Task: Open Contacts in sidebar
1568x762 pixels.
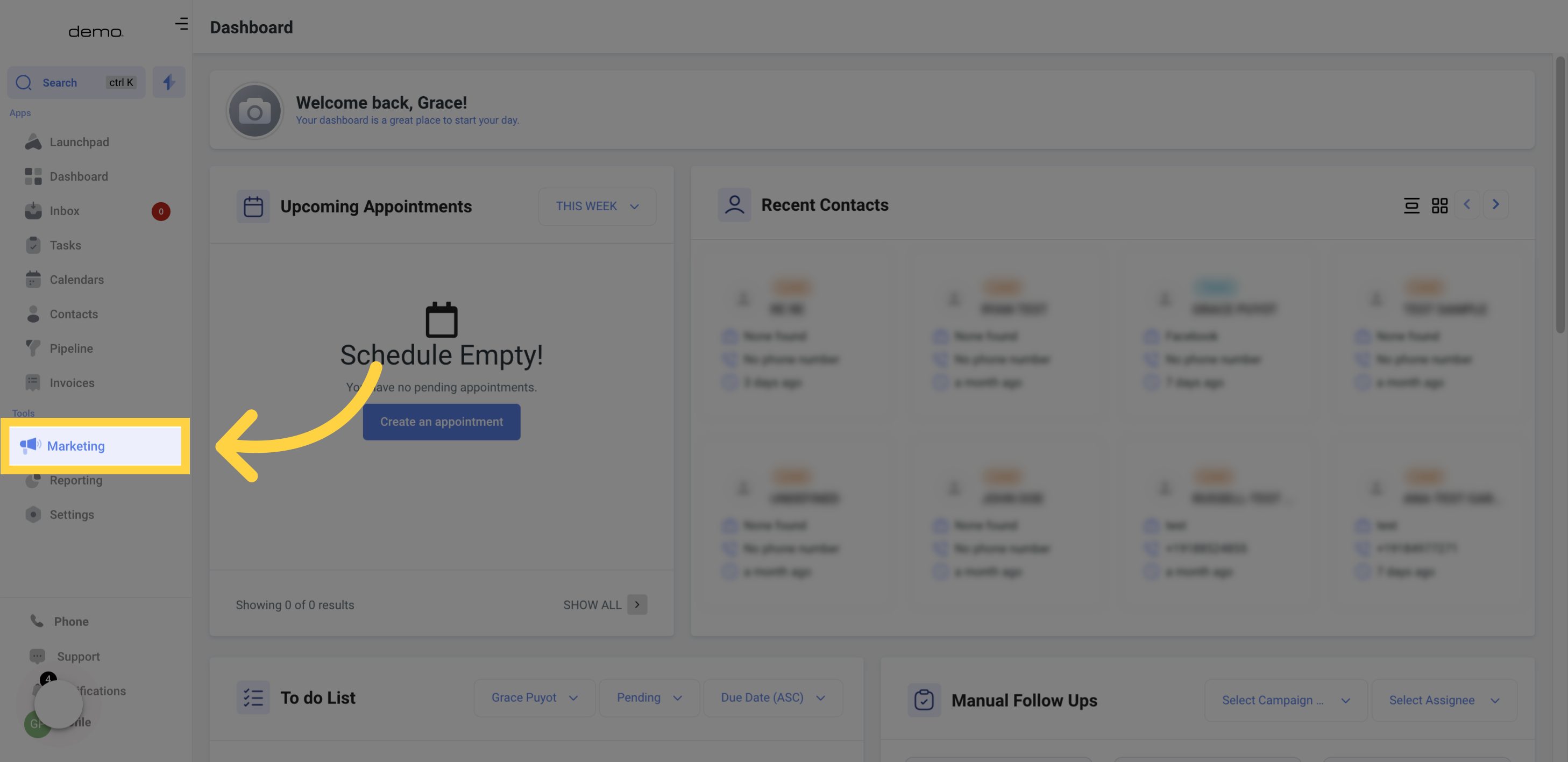Action: point(74,314)
